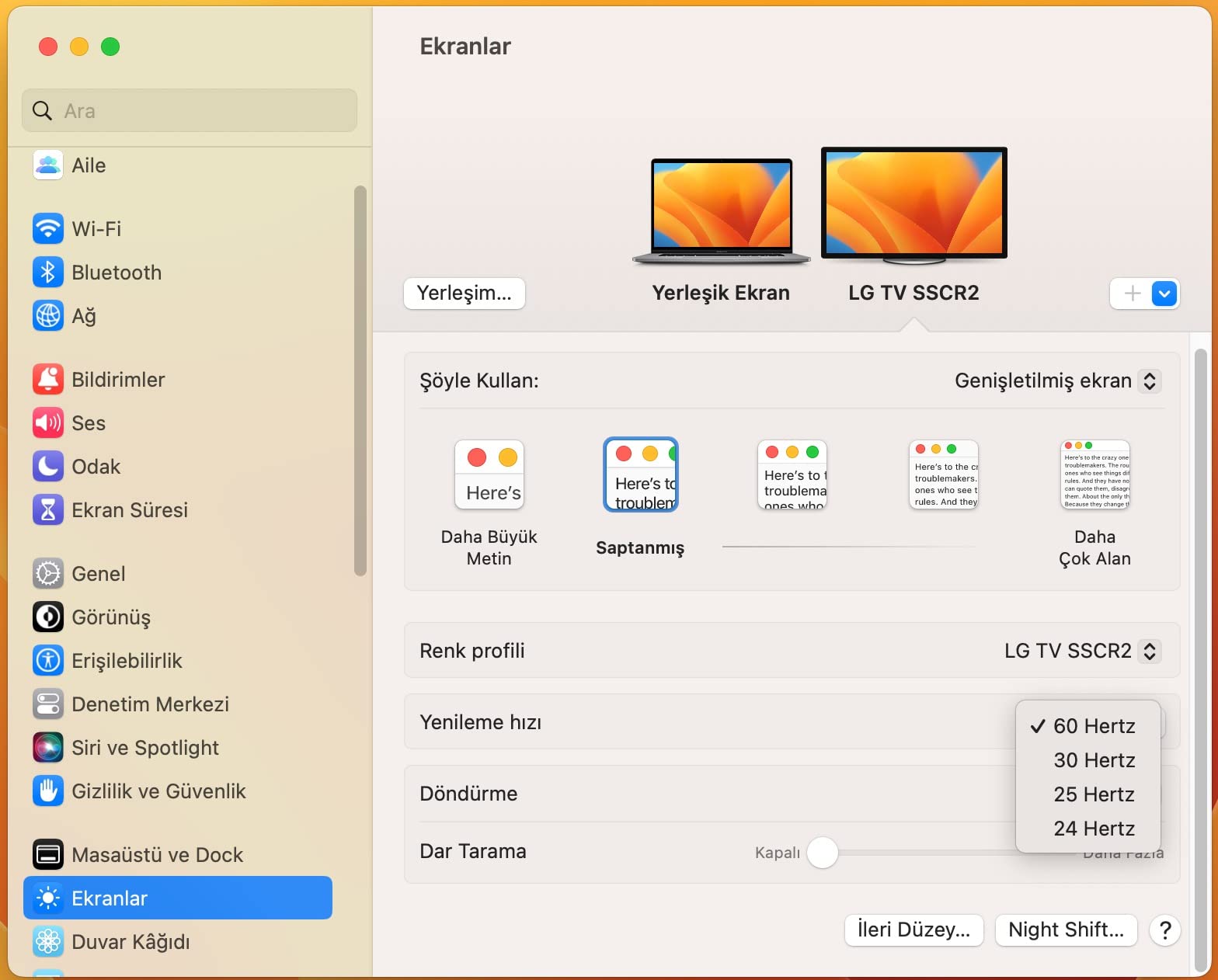Screen dimensions: 1218x980
Task: Select Daha Büyük Metin resolution option
Action: coord(489,475)
